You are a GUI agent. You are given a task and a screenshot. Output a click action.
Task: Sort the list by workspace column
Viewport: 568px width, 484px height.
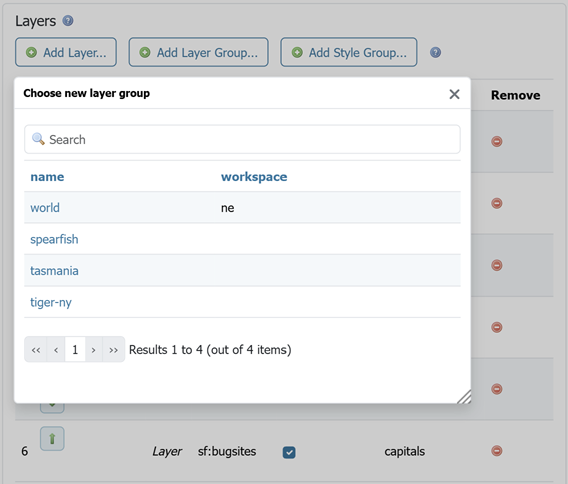click(x=254, y=177)
